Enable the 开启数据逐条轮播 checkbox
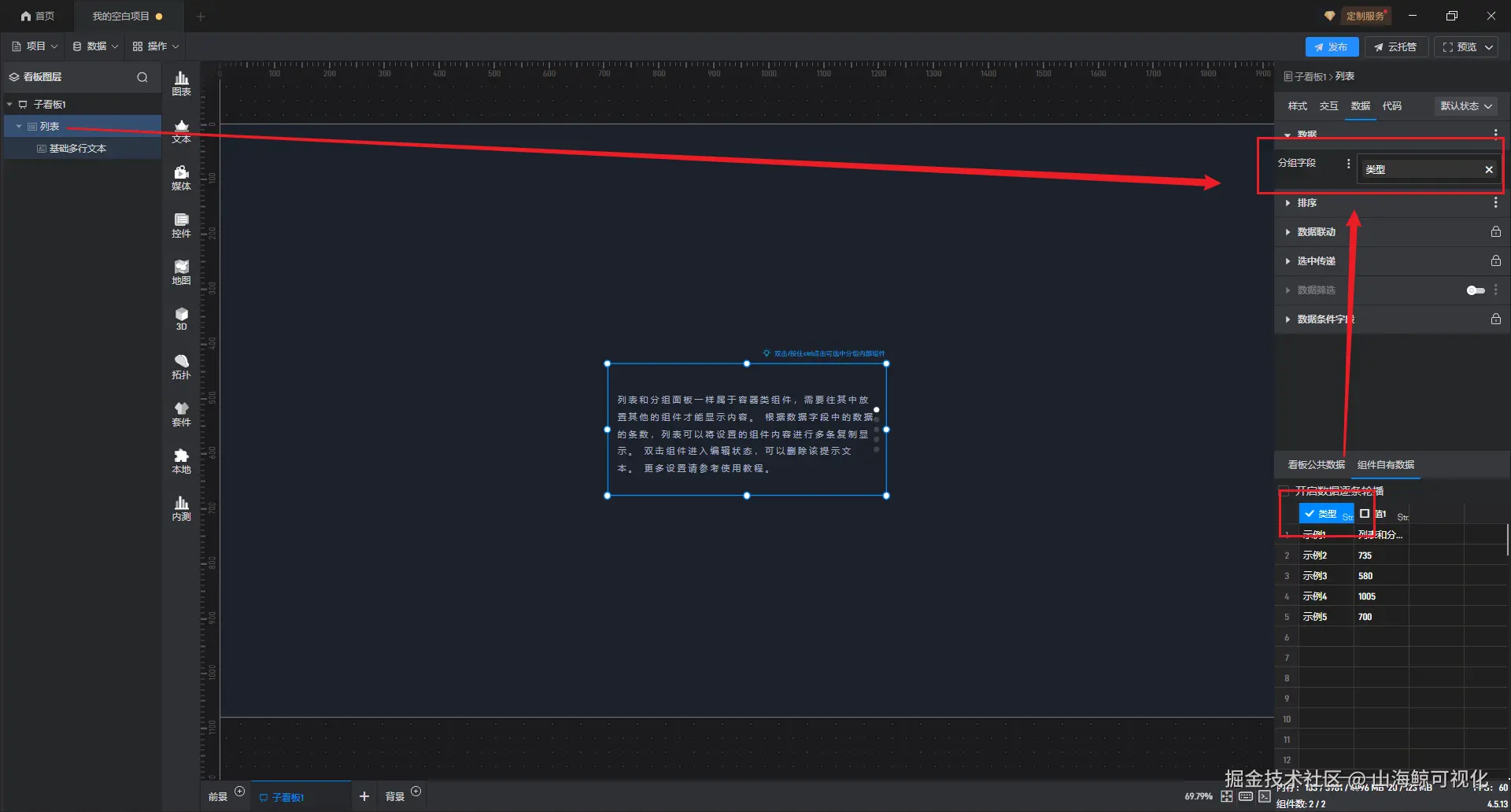The image size is (1511, 812). 1284,491
